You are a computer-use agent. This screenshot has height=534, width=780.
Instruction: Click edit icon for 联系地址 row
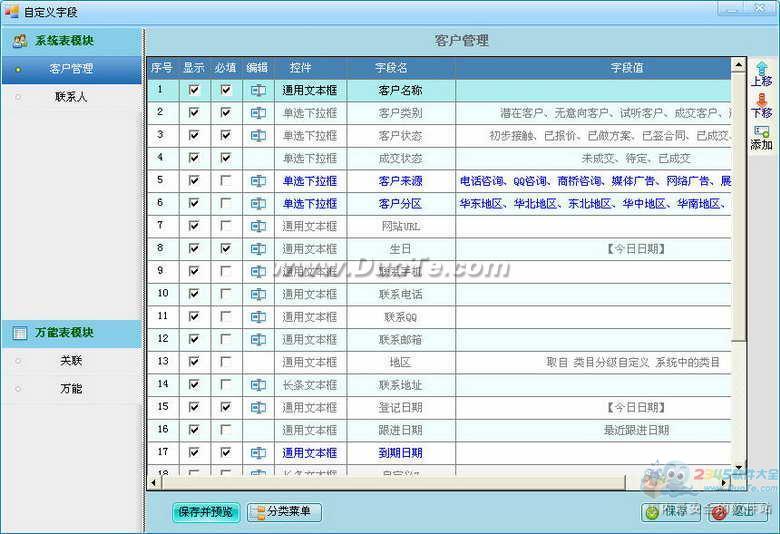point(258,385)
